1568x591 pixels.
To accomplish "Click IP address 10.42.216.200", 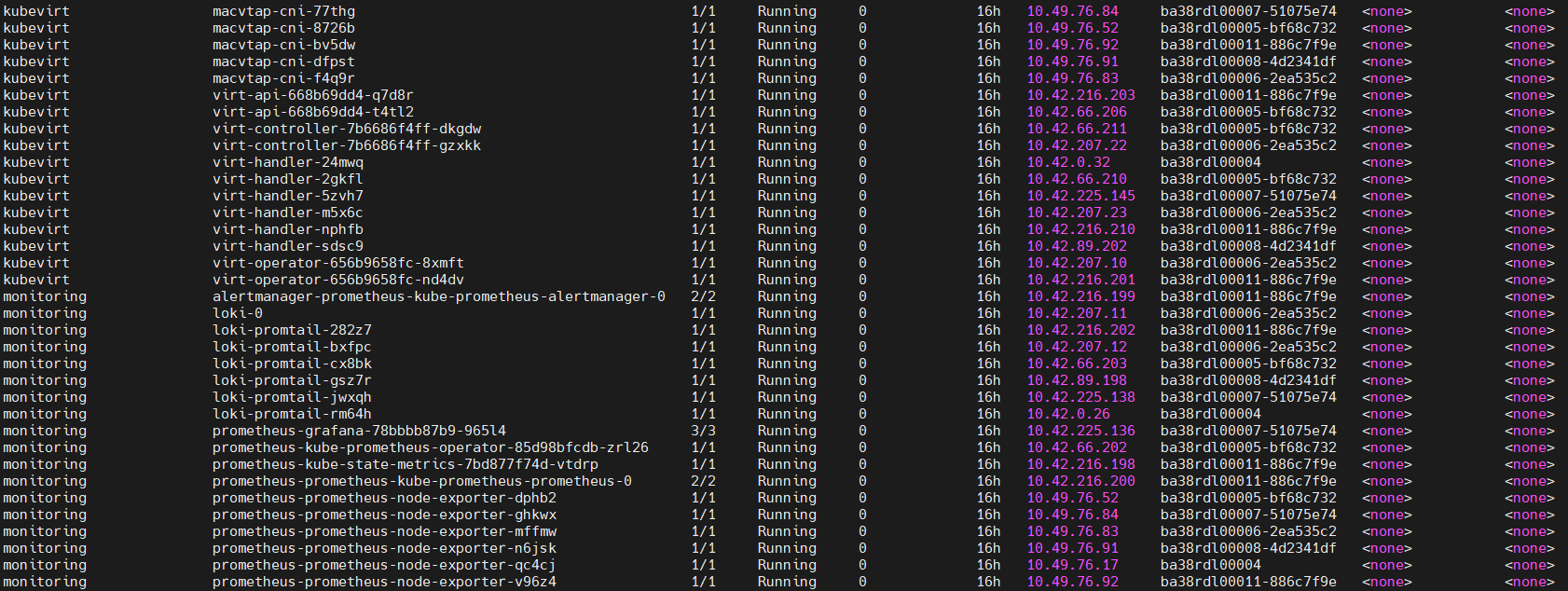I will 1081,481.
